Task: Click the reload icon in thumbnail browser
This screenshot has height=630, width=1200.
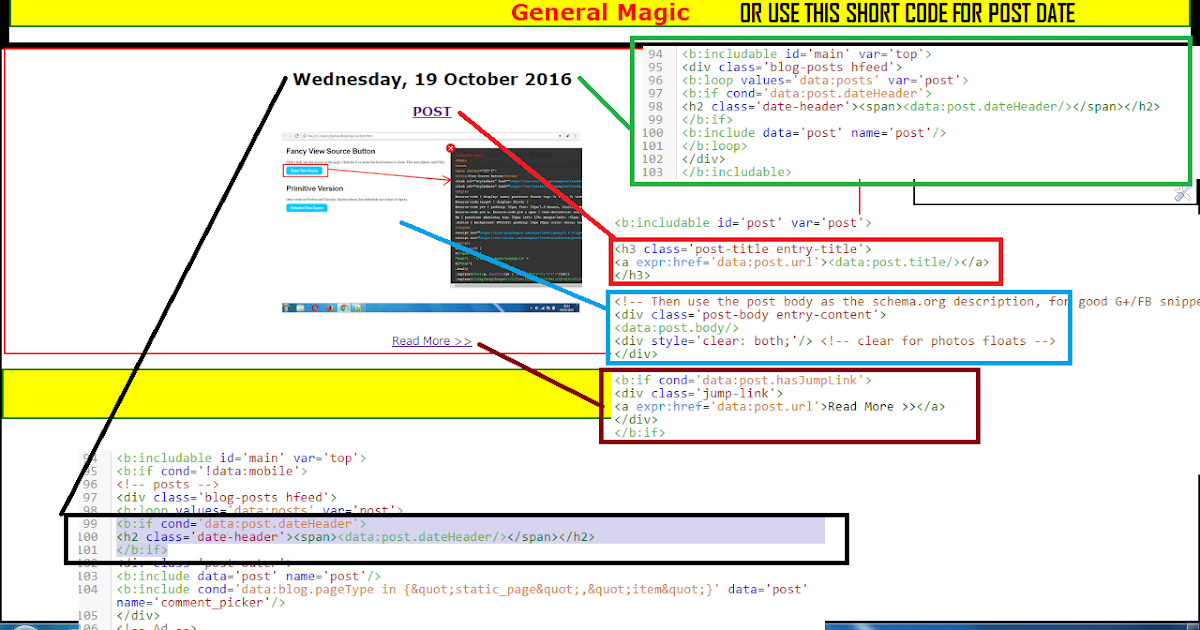Action: pos(297,136)
